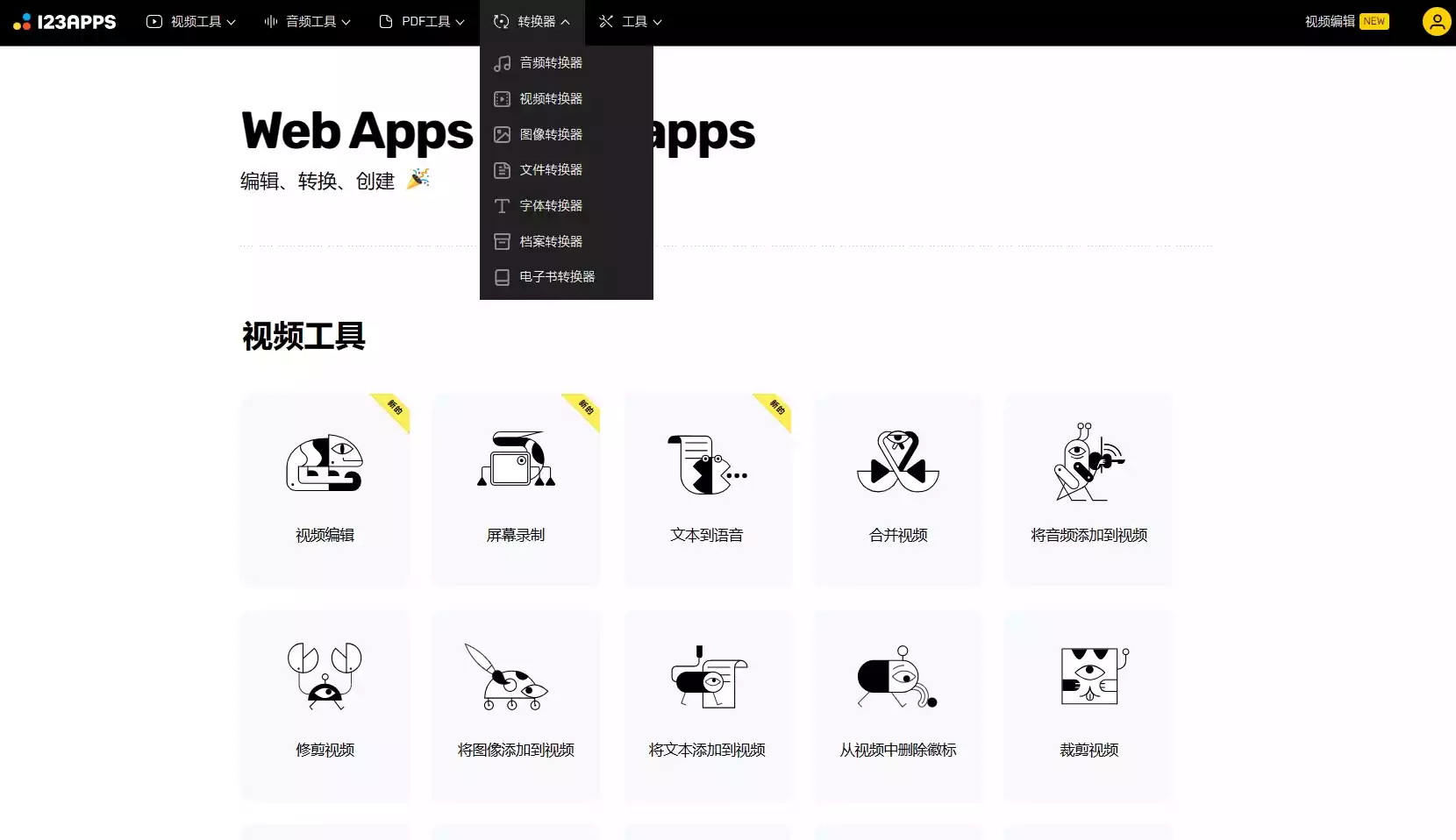Open the 文本到语音 tool icon
This screenshot has height=840, width=1456.
point(707,464)
